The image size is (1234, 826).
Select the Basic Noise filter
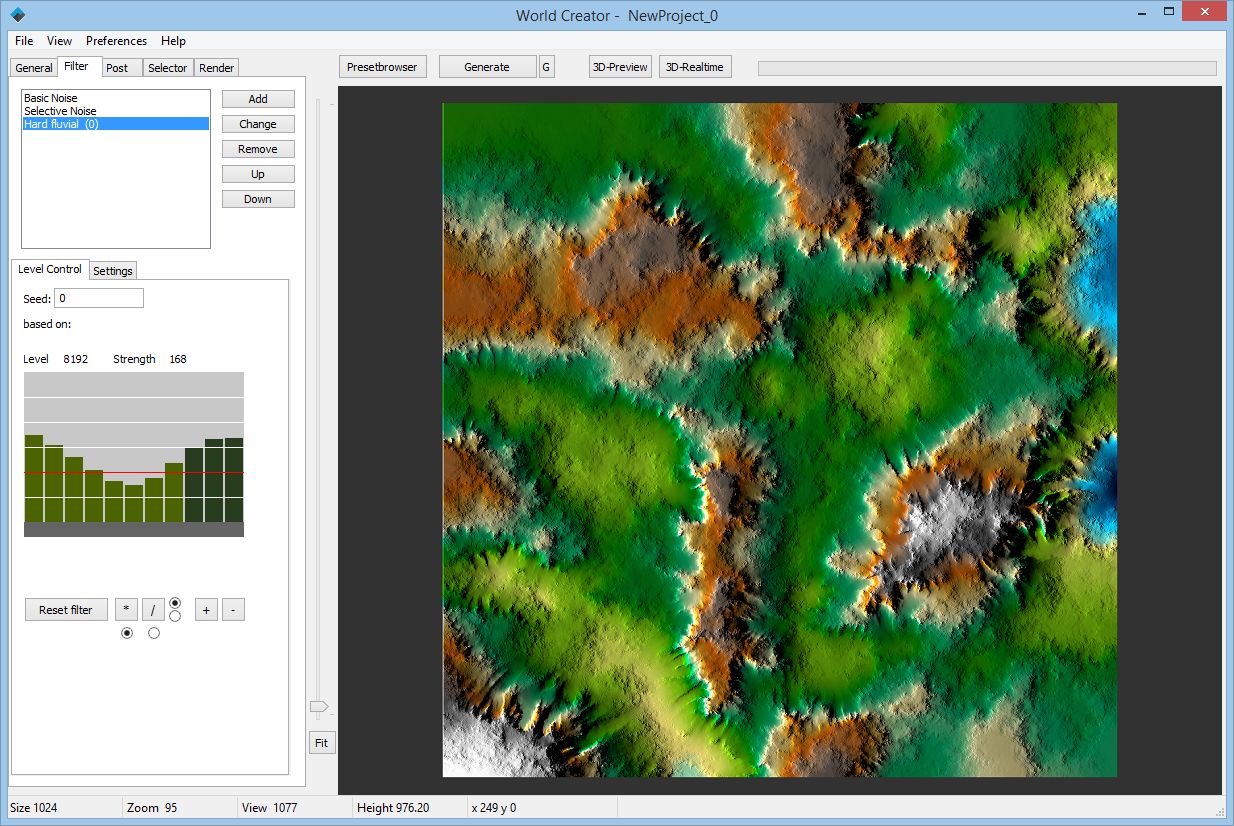tap(52, 97)
